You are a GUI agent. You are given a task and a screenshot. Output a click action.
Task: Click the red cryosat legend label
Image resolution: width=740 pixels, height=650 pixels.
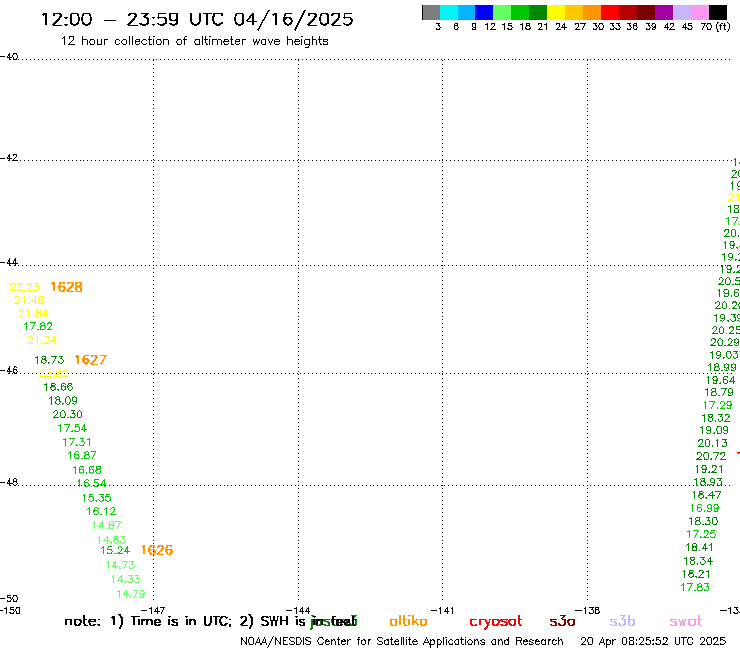coord(496,622)
